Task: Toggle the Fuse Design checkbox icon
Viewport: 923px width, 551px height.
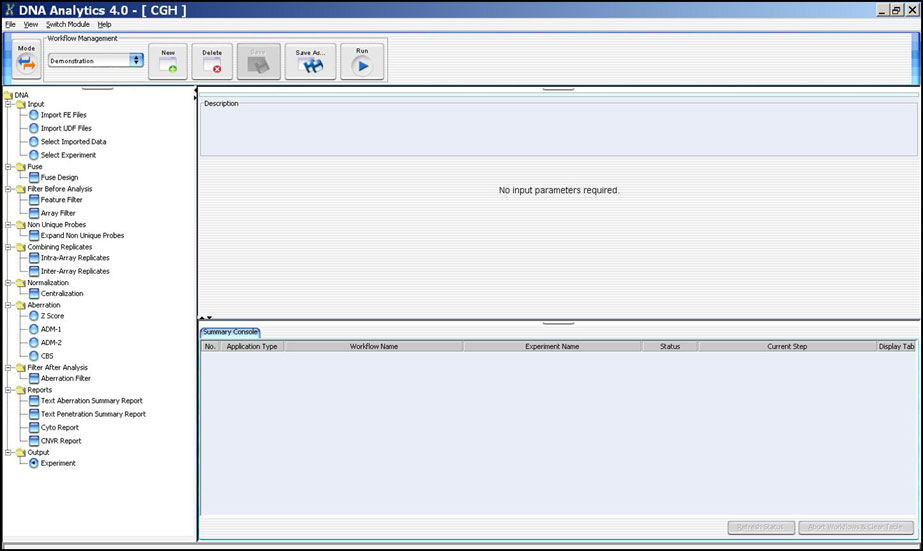Action: 34,177
